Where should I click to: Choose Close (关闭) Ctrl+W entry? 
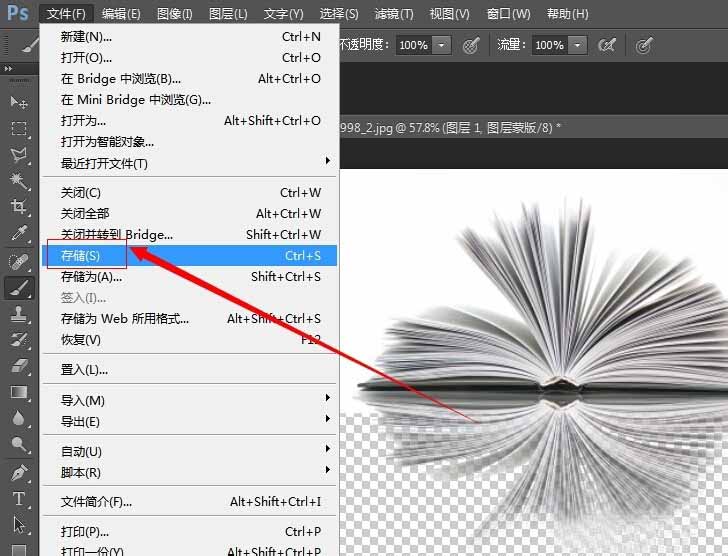coord(189,192)
